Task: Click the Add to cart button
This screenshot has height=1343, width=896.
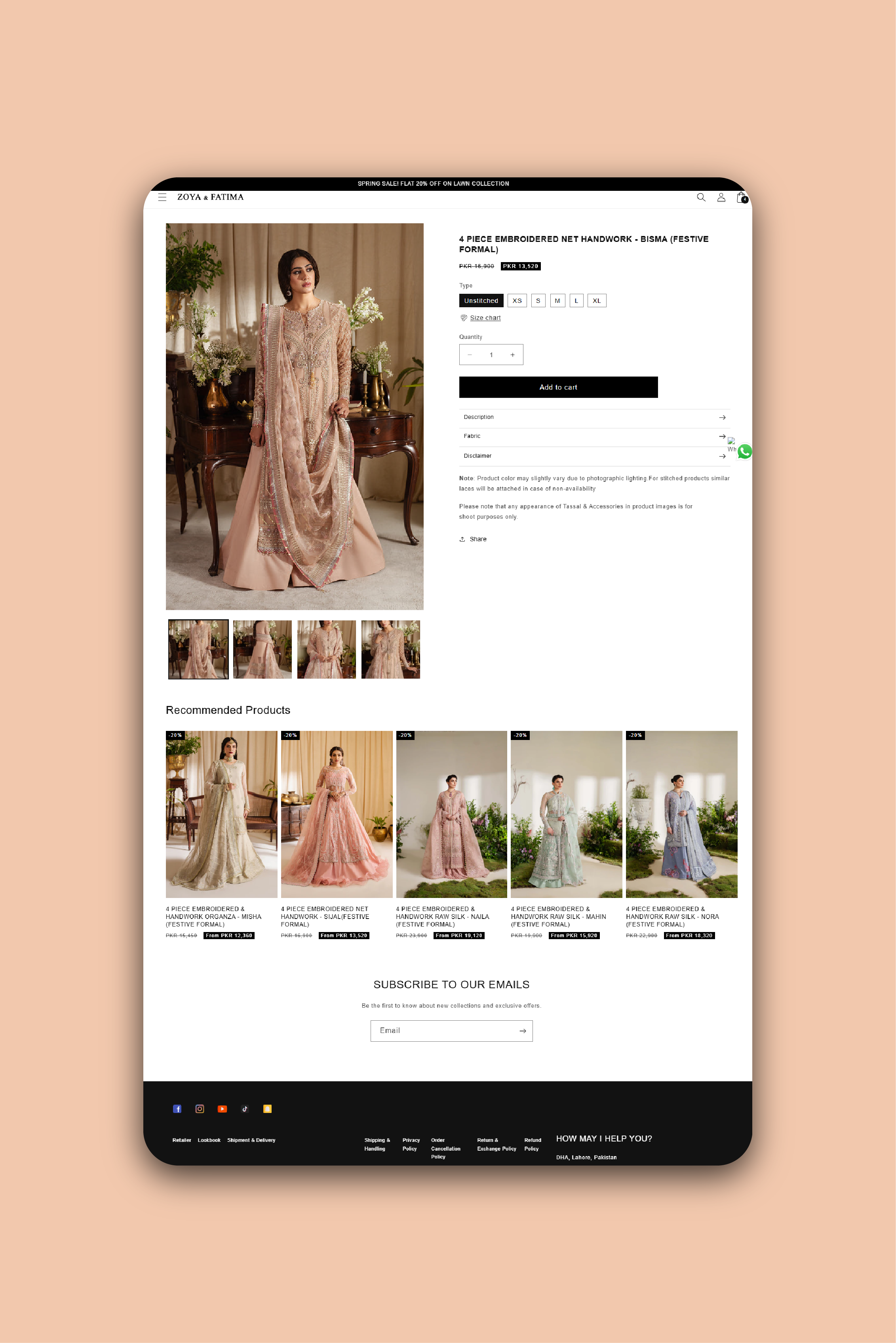Action: (558, 387)
